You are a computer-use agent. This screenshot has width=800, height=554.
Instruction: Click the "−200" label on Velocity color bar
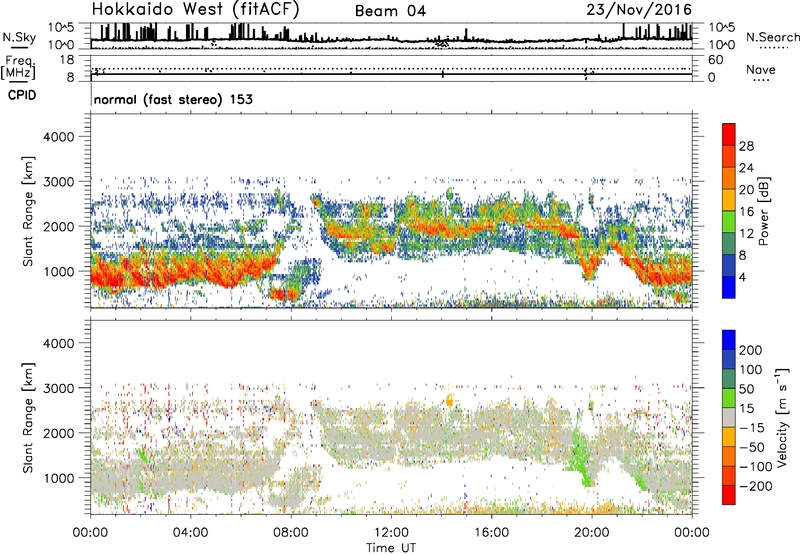point(756,486)
